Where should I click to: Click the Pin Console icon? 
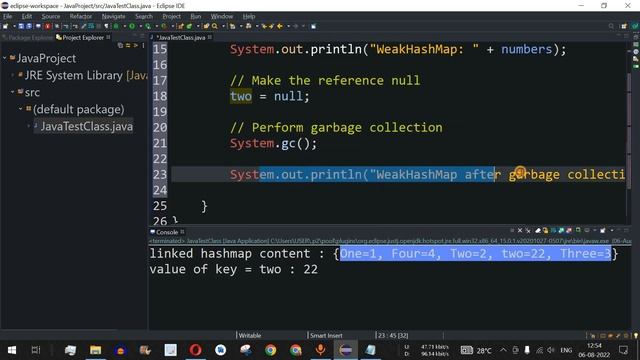578,231
